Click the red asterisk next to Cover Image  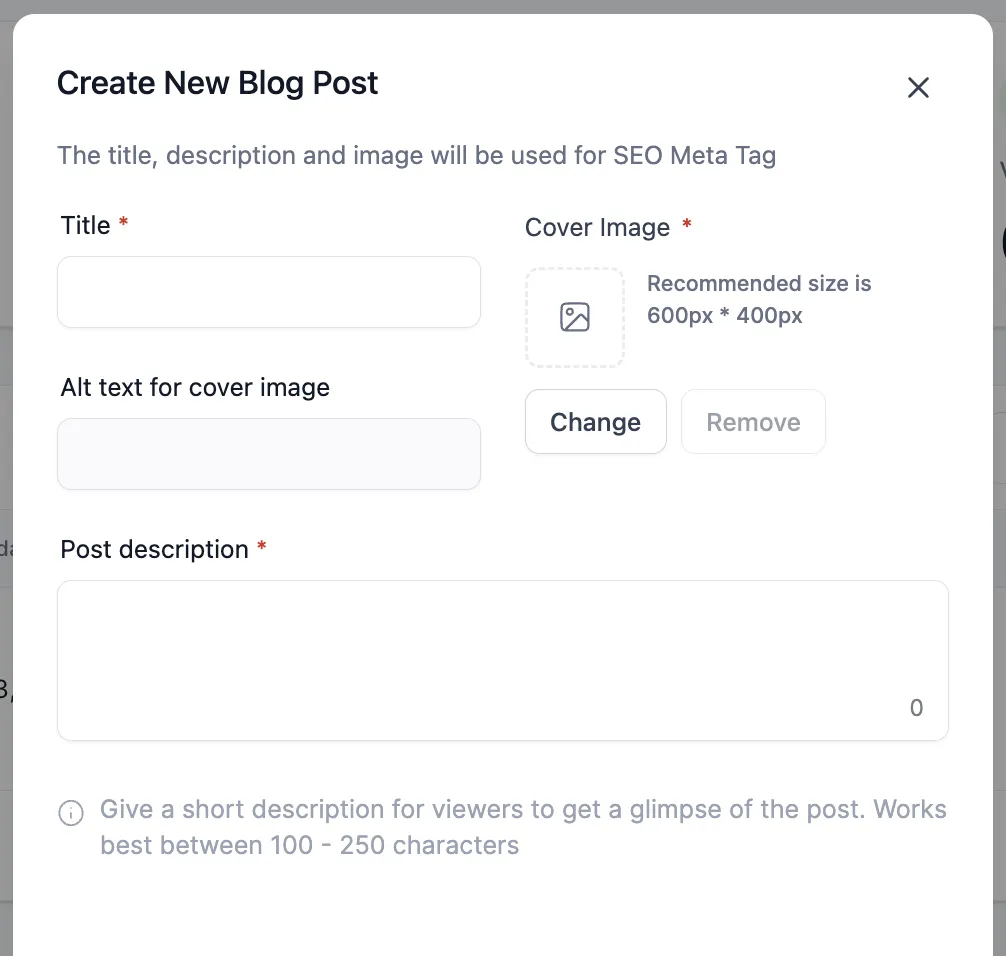[x=687, y=226]
